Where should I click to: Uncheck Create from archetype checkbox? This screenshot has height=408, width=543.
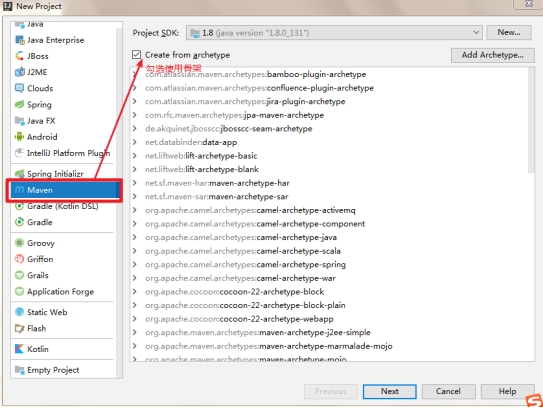pyautogui.click(x=136, y=55)
